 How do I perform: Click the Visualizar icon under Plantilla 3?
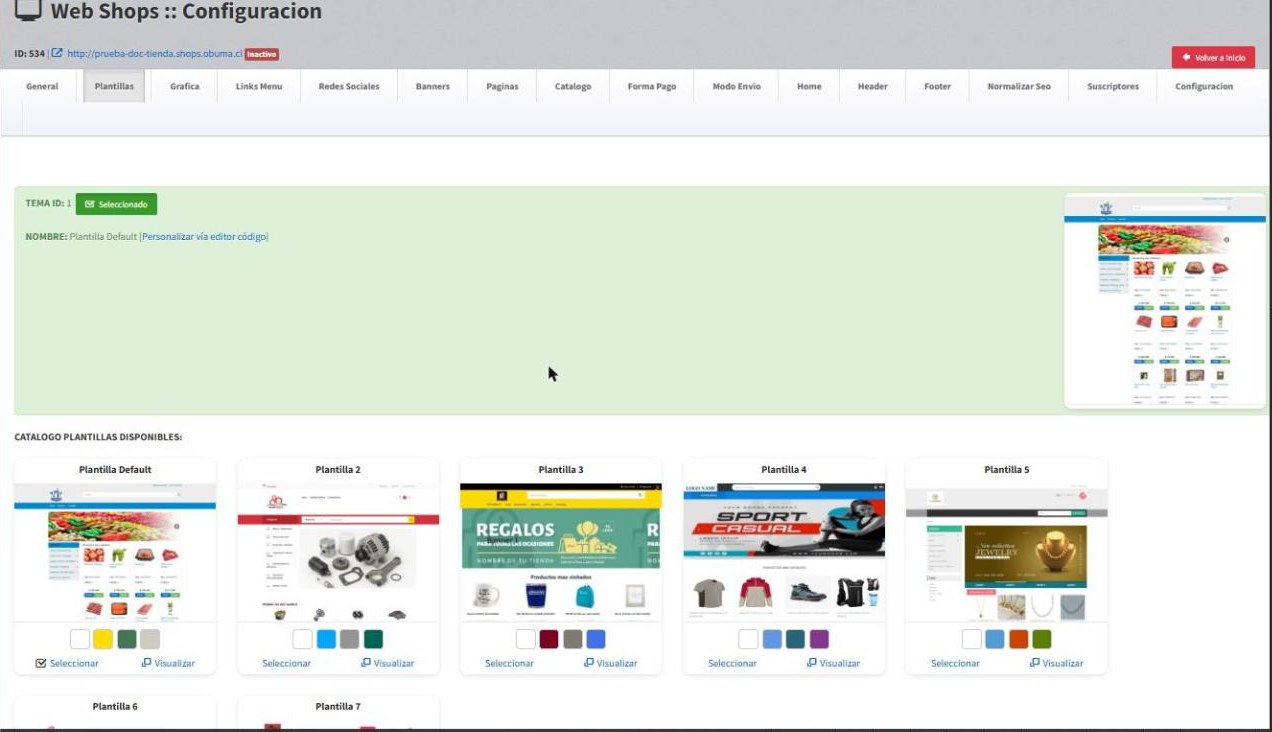click(x=589, y=663)
